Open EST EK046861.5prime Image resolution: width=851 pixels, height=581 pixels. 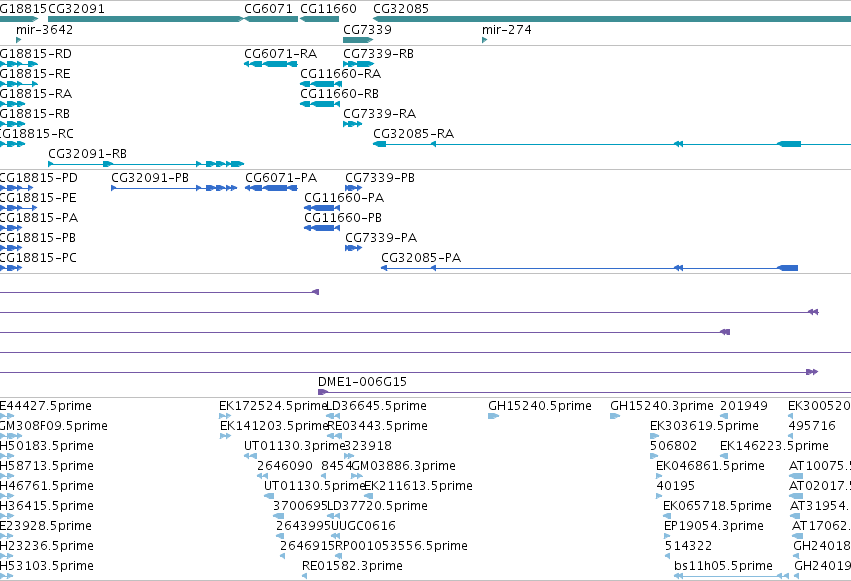(710, 466)
